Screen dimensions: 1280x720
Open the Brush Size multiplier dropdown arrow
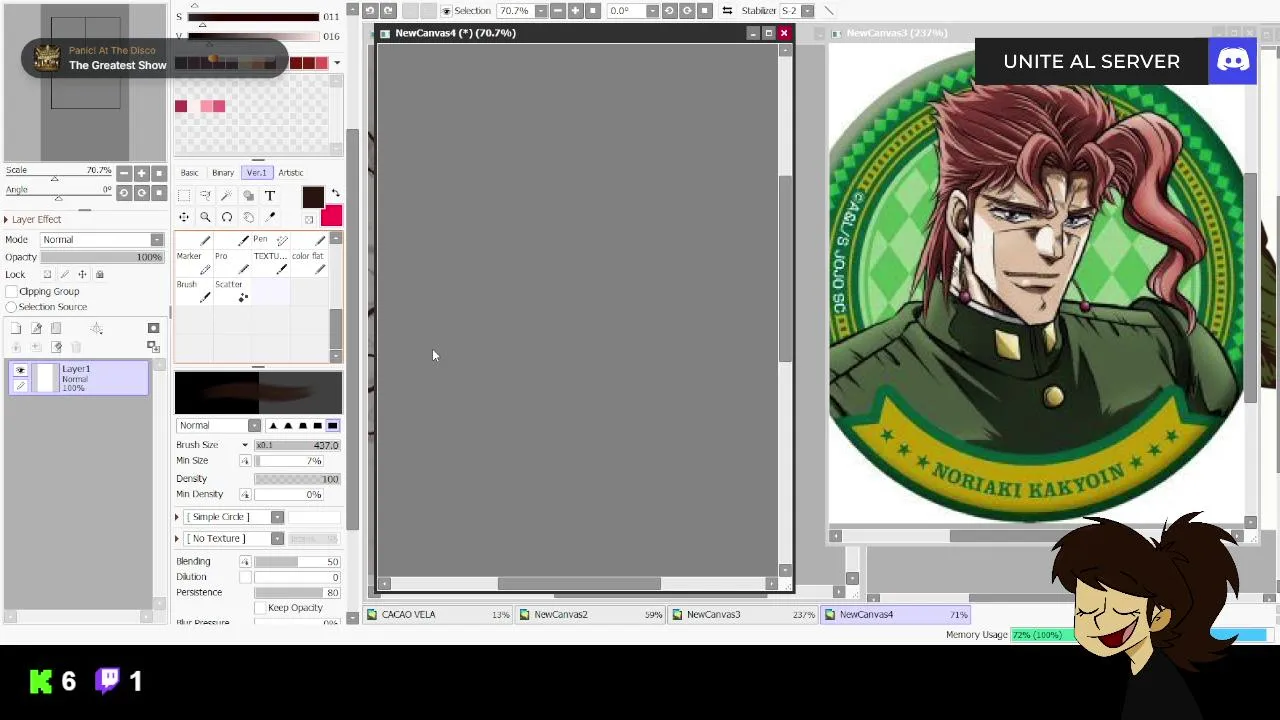point(245,445)
